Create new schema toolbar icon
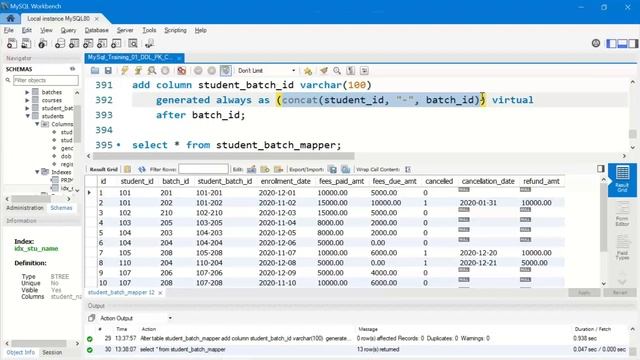 60,43
